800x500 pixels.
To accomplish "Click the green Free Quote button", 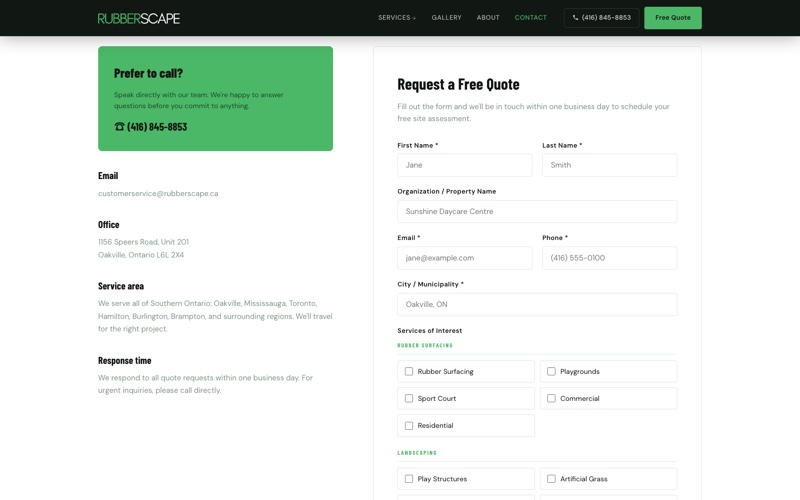I will [x=672, y=18].
